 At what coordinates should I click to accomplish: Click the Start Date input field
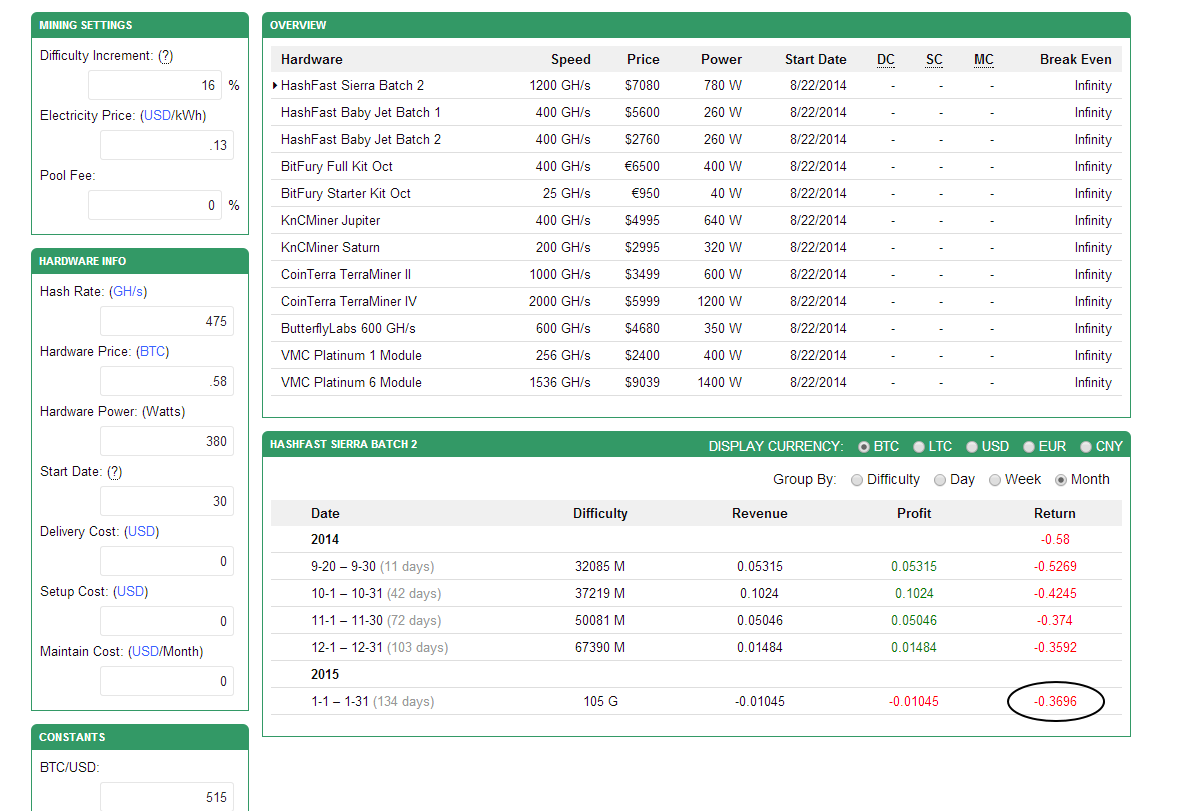(x=167, y=501)
